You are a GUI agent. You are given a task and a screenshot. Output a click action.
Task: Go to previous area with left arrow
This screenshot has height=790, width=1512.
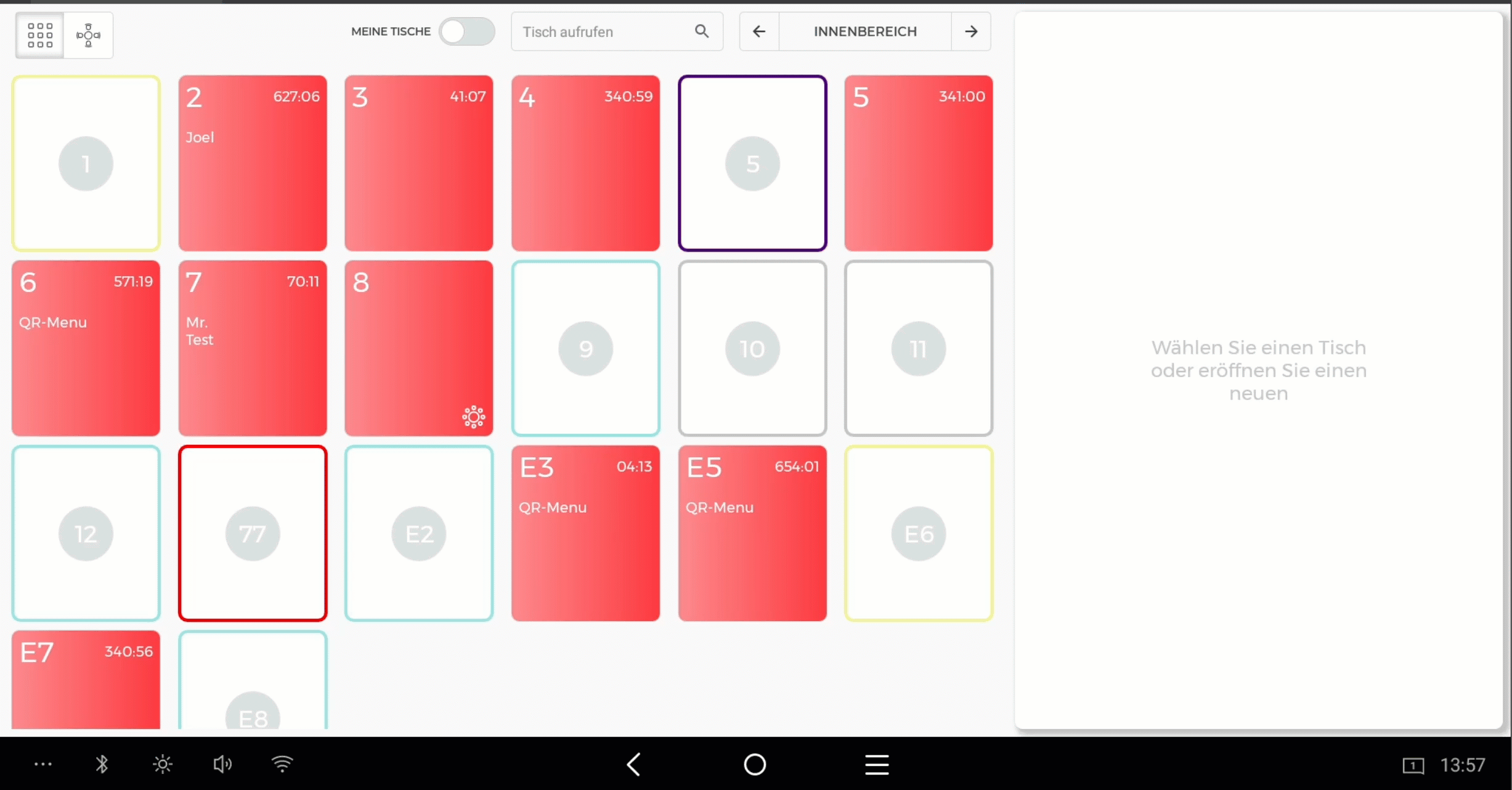click(759, 31)
